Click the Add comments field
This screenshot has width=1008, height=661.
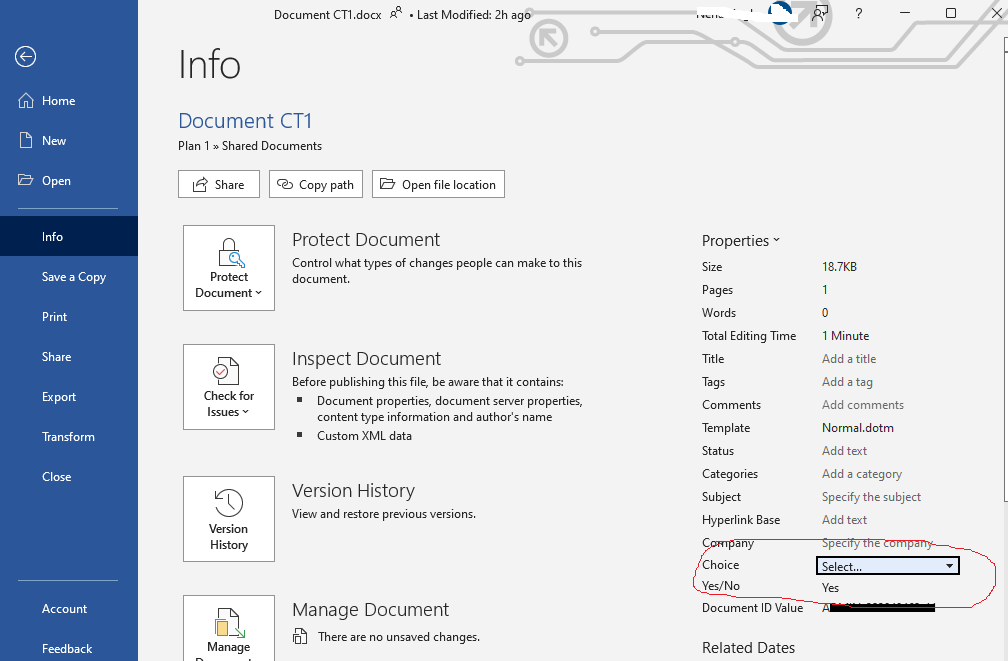pos(863,405)
